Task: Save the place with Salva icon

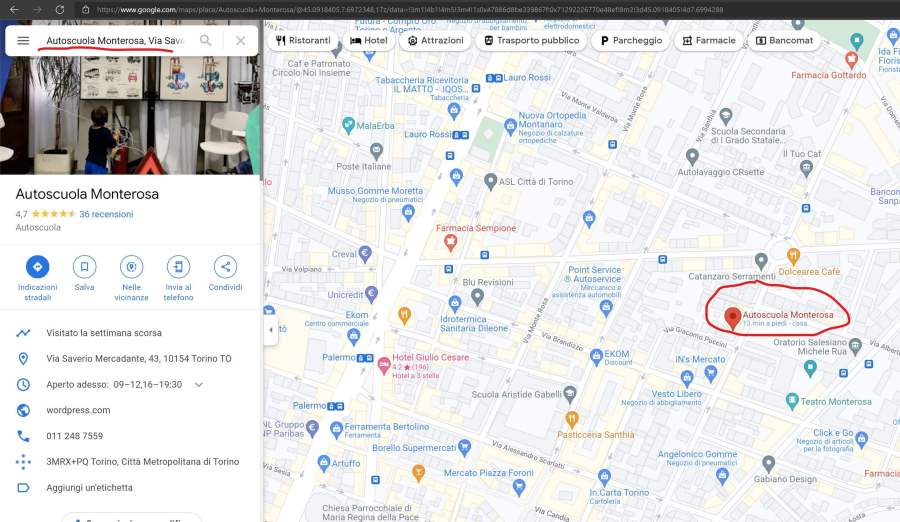Action: click(84, 267)
